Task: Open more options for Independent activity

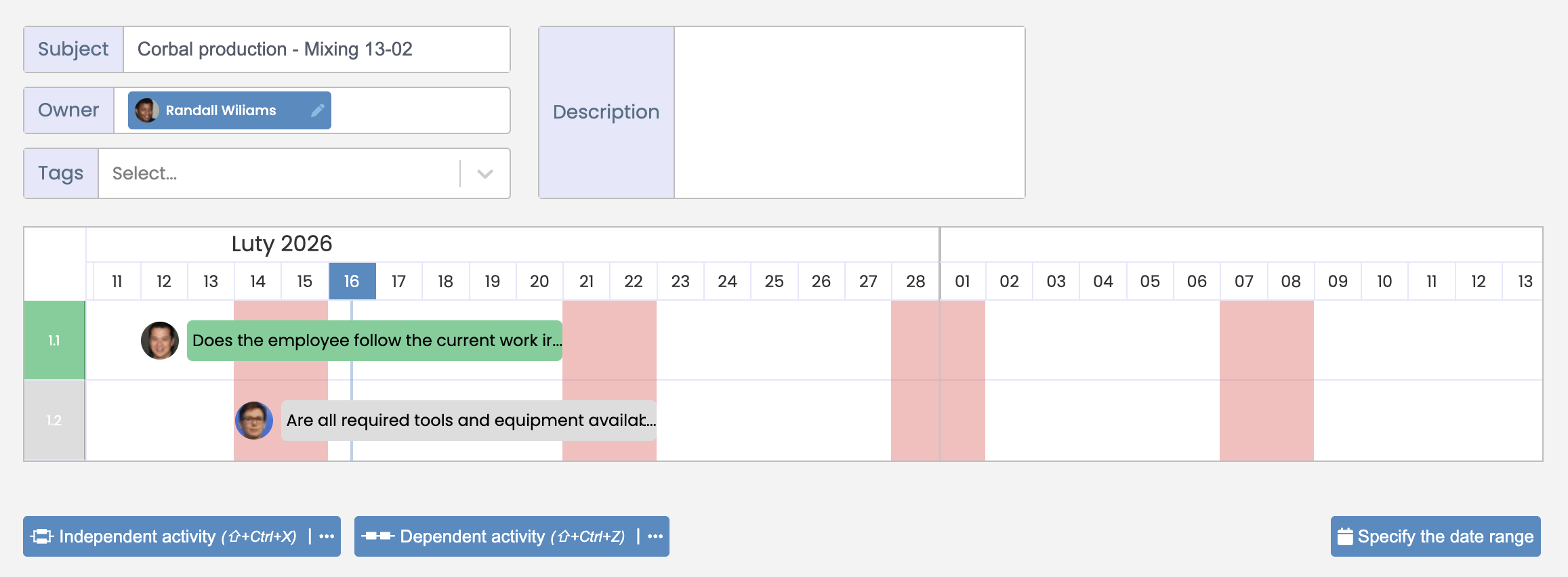Action: [327, 536]
